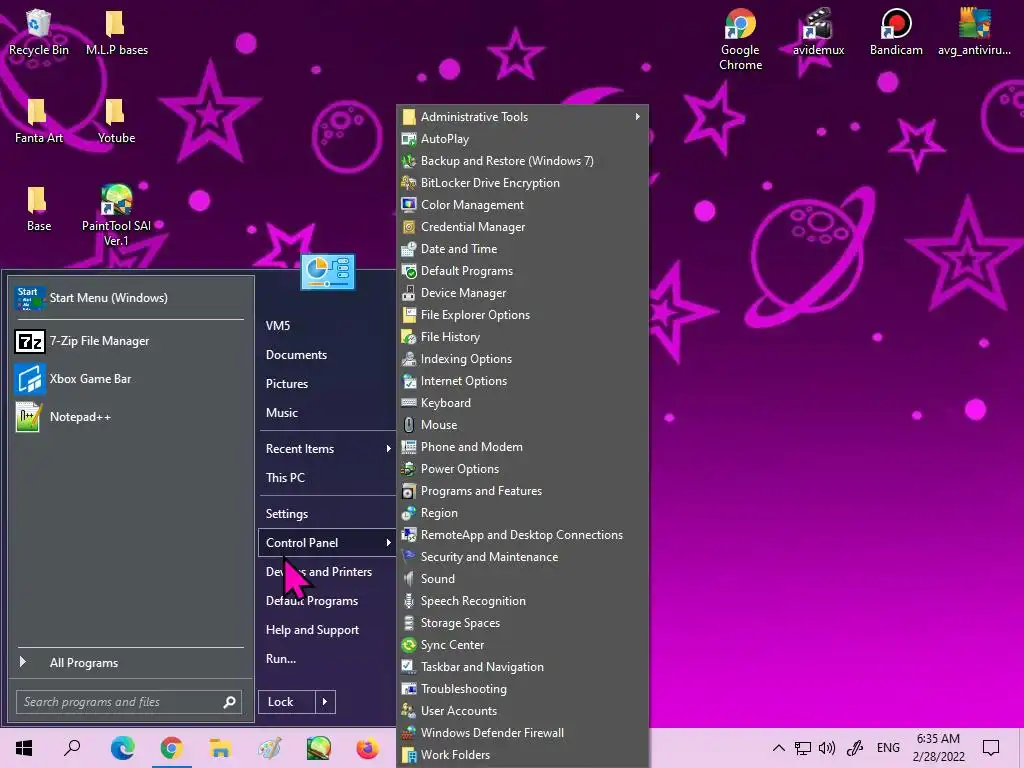Screen dimensions: 1024x768
Task: Launch avidemux desktop shortcut
Action: (818, 33)
